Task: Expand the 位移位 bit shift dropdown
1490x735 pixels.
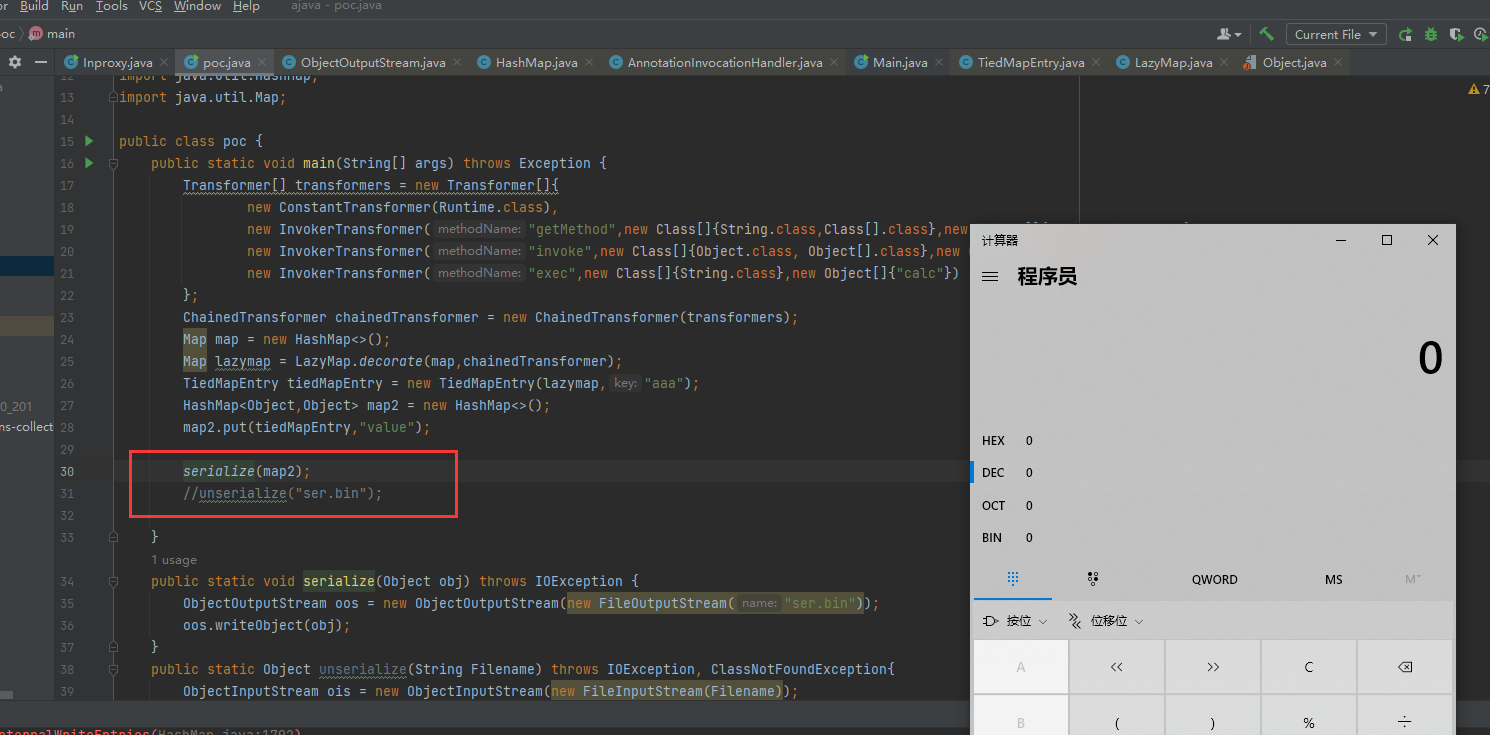Action: tap(1105, 621)
